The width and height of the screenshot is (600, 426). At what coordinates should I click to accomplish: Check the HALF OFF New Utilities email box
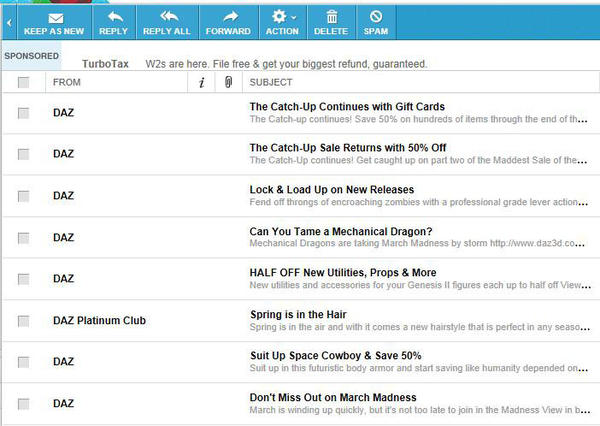pyautogui.click(x=23, y=279)
